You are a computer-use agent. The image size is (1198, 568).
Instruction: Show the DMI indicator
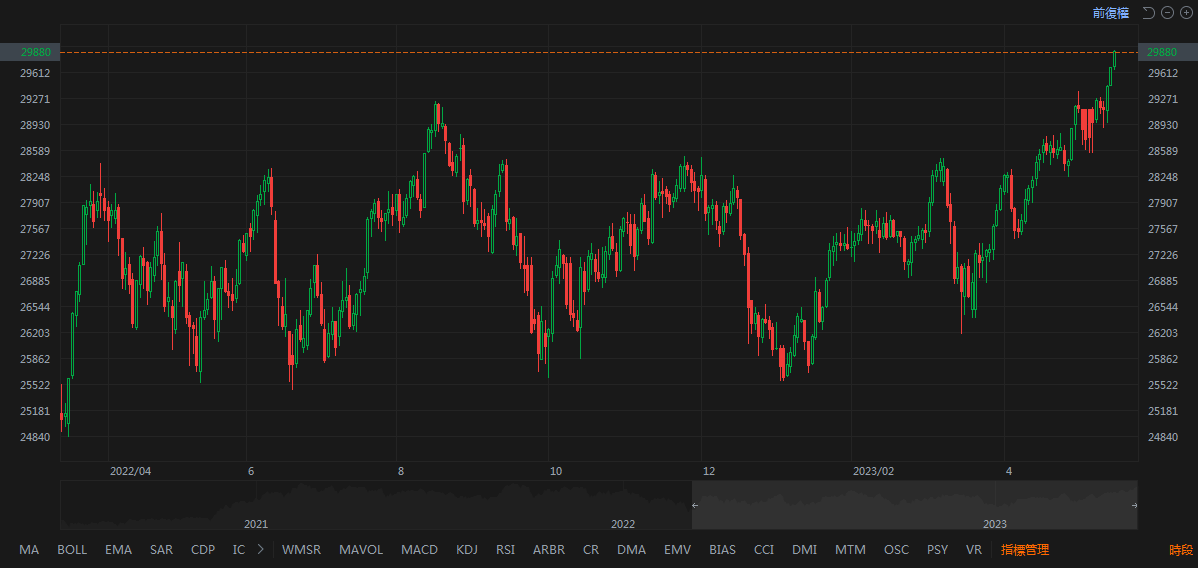(x=805, y=550)
